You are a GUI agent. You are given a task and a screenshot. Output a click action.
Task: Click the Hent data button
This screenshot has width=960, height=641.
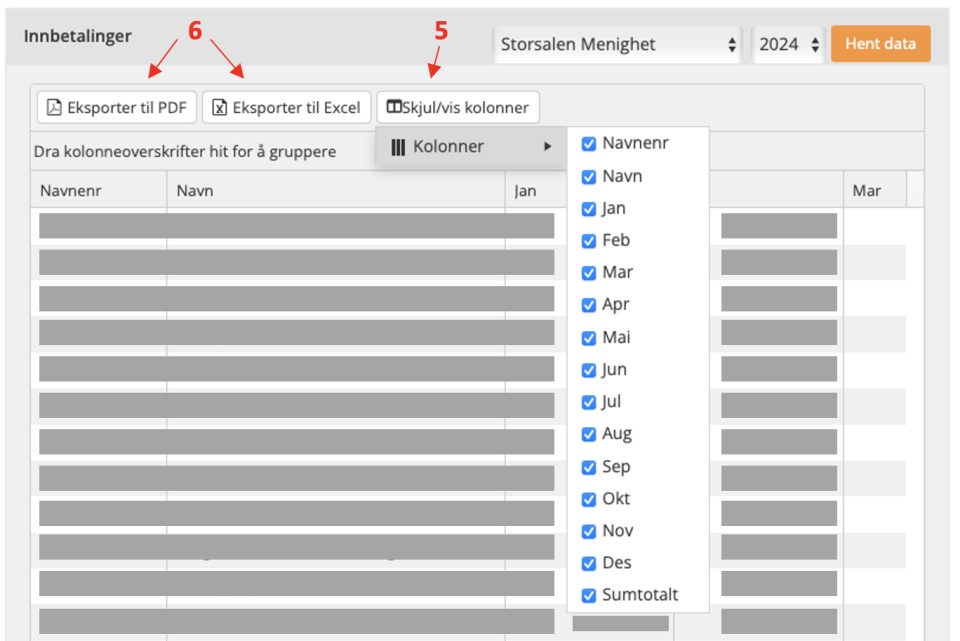coord(880,43)
